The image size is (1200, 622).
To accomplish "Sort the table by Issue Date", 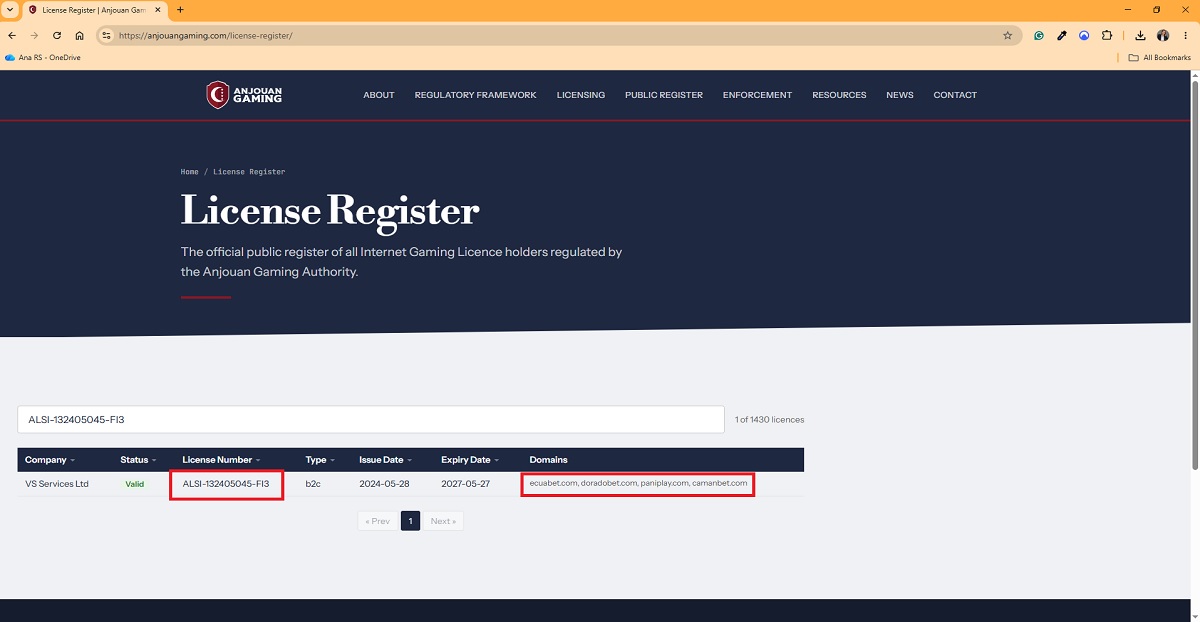I will click(x=385, y=460).
